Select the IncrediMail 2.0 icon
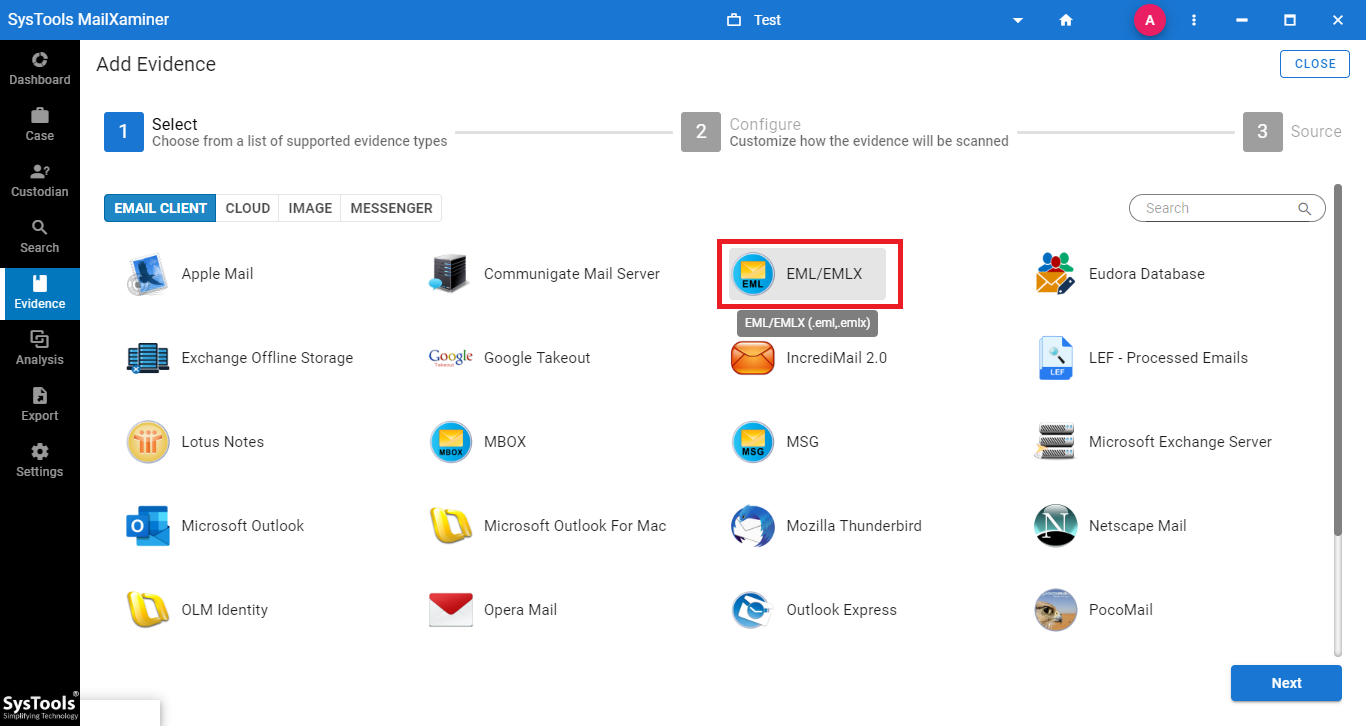1366x726 pixels. (753, 358)
